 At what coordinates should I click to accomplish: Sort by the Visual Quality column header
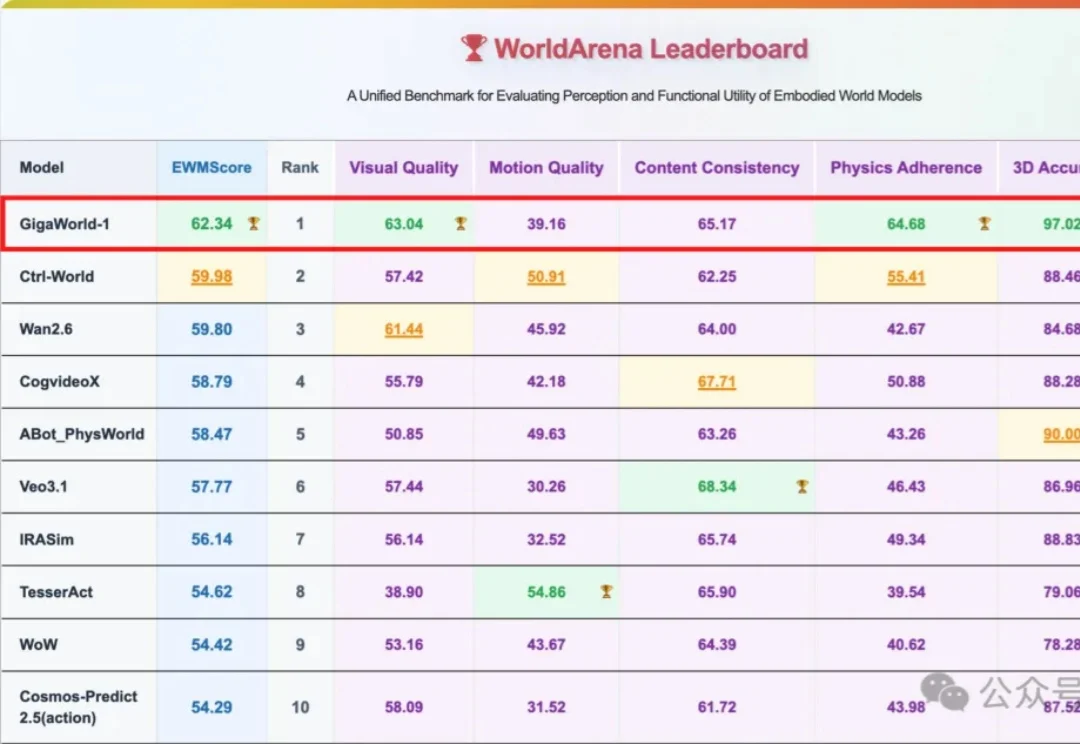point(403,168)
